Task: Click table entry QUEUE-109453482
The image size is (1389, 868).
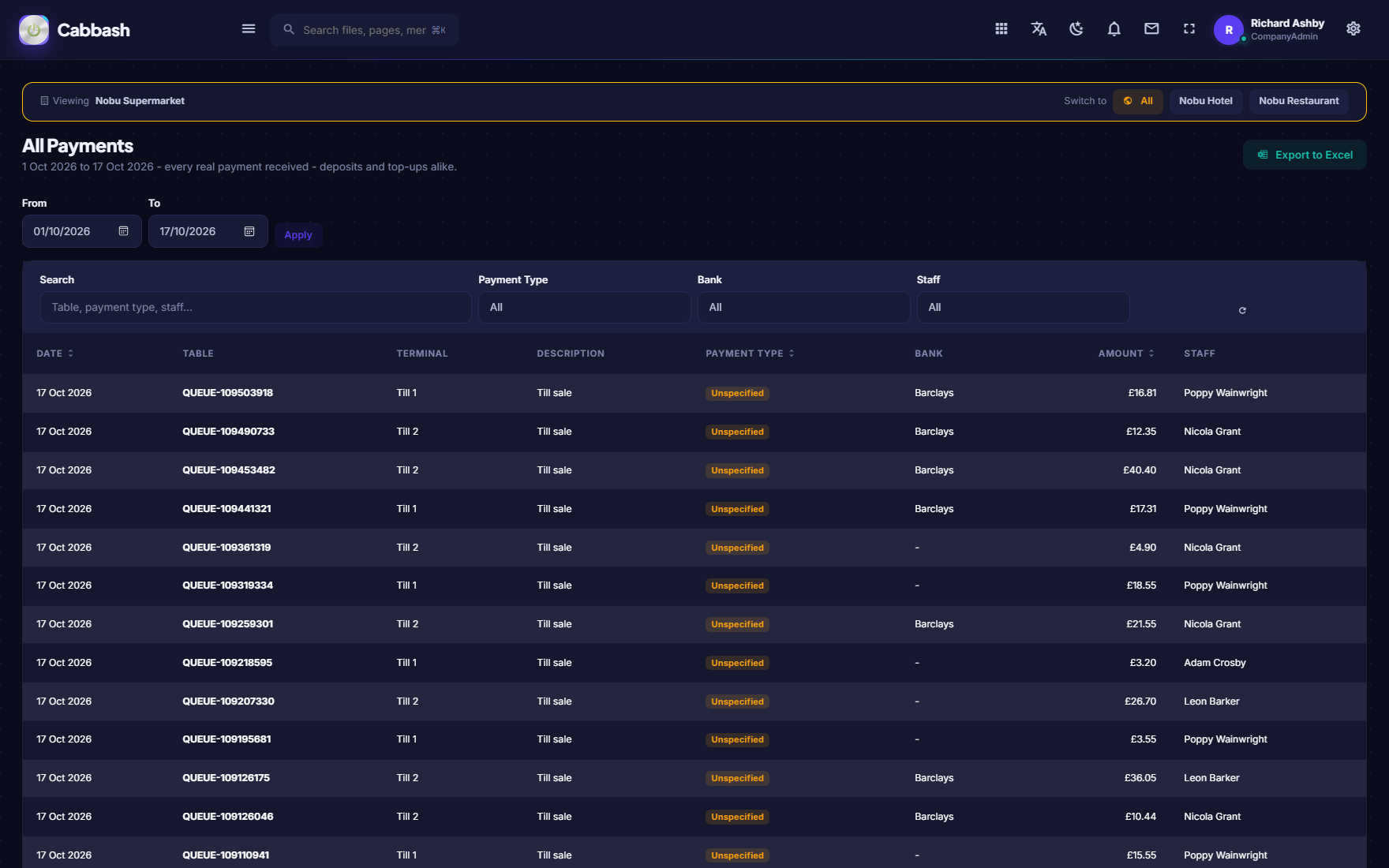Action: click(x=229, y=470)
